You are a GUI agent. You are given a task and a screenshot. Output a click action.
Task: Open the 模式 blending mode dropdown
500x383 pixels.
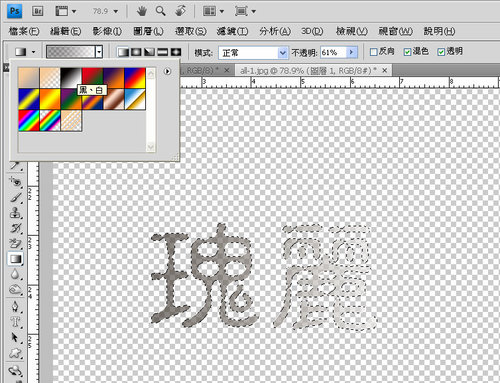(253, 53)
